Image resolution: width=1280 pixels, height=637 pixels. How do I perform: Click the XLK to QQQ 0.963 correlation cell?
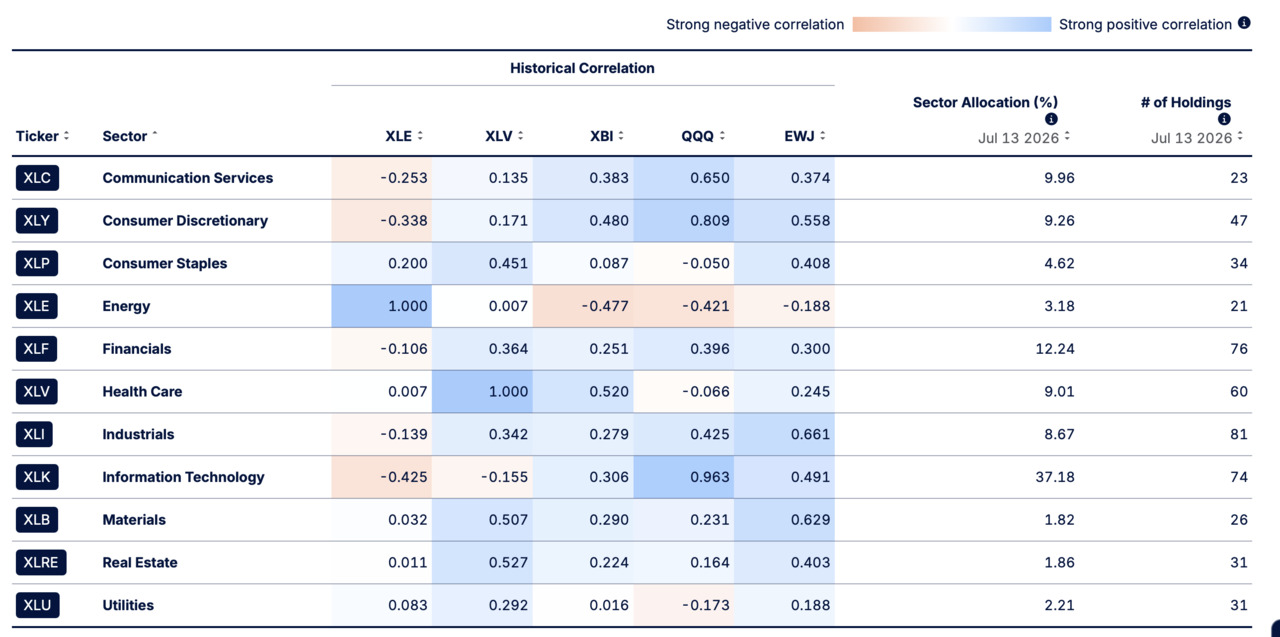point(684,477)
